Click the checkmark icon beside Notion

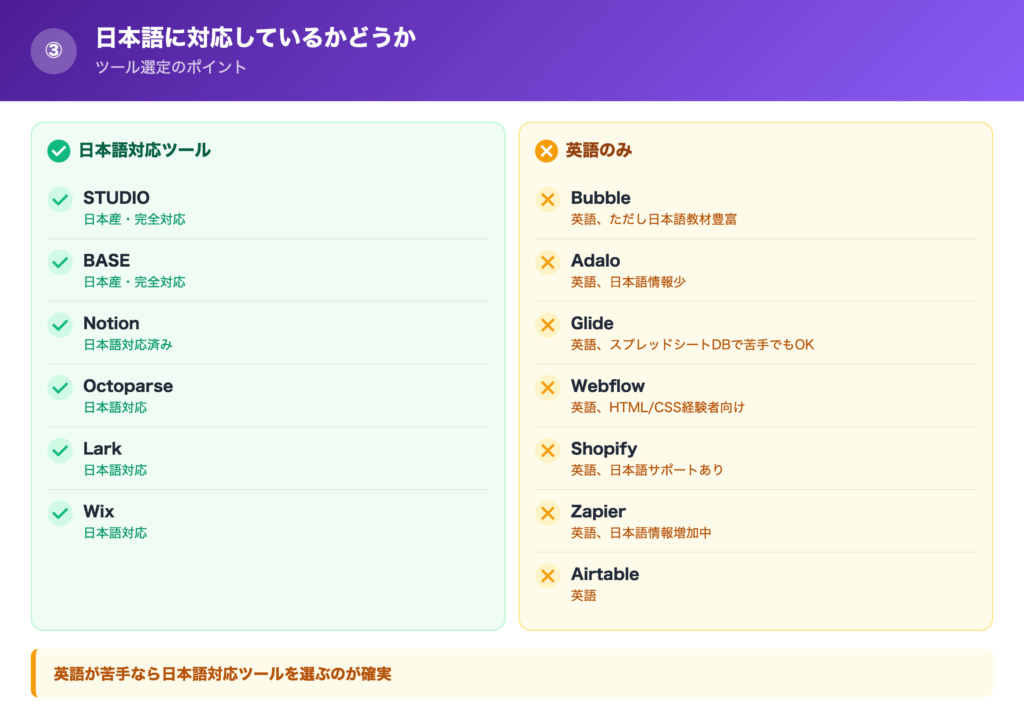pyautogui.click(x=59, y=326)
